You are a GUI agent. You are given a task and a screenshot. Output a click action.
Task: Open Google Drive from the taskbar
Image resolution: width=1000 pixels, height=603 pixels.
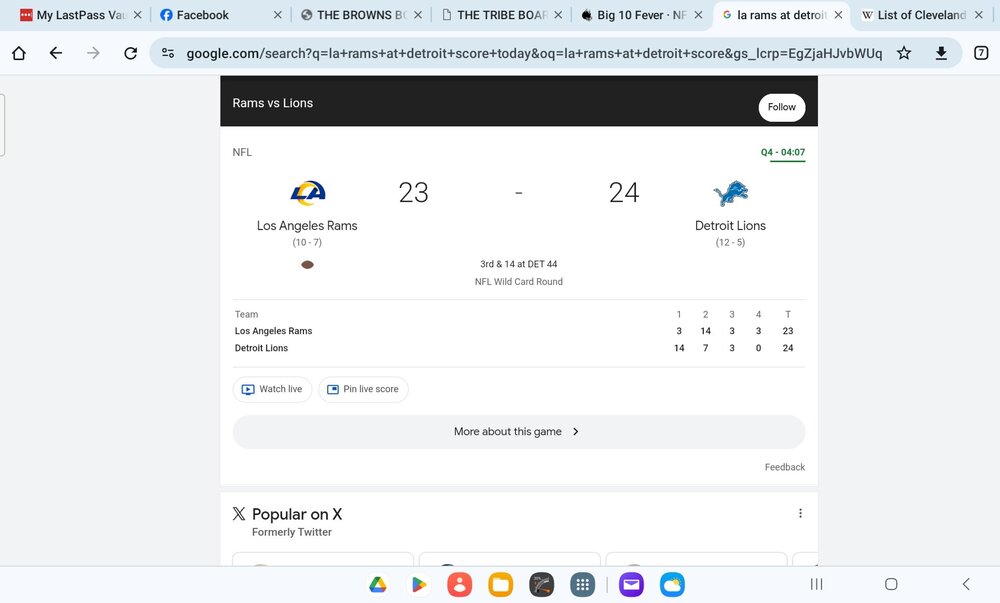378,584
